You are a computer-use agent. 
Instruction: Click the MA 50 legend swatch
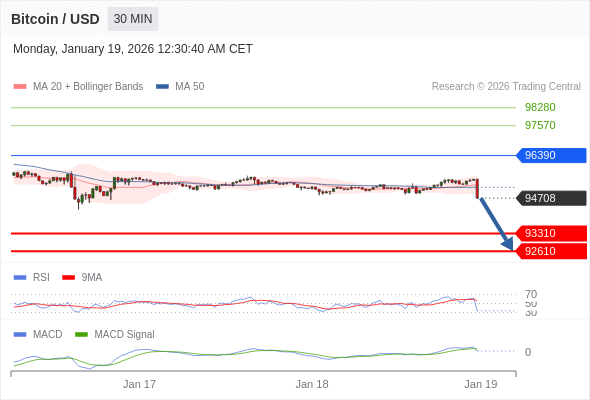[162, 87]
